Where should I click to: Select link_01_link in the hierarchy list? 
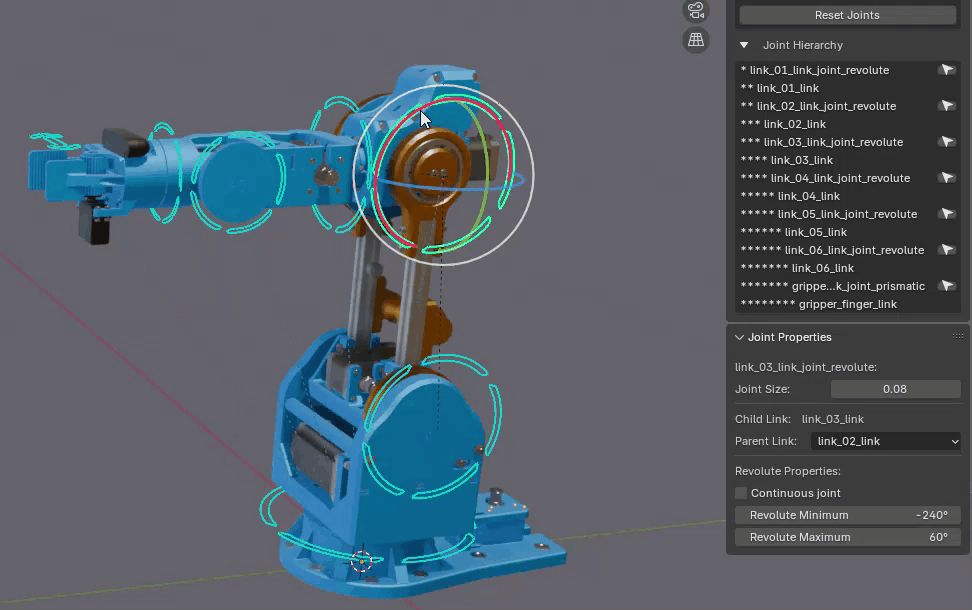tap(788, 88)
